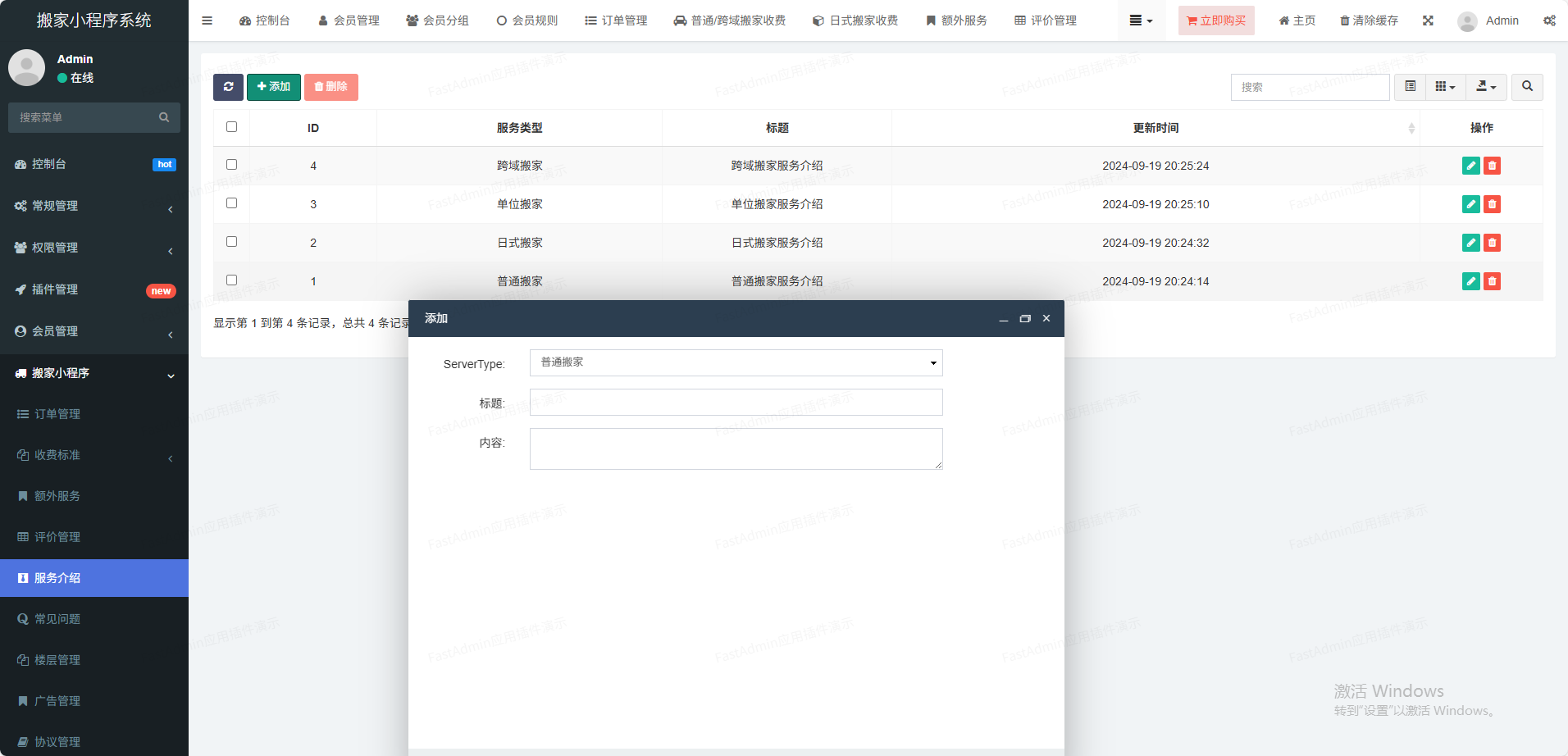The height and width of the screenshot is (756, 1568).
Task: Click the green 添加 button
Action: tap(274, 87)
